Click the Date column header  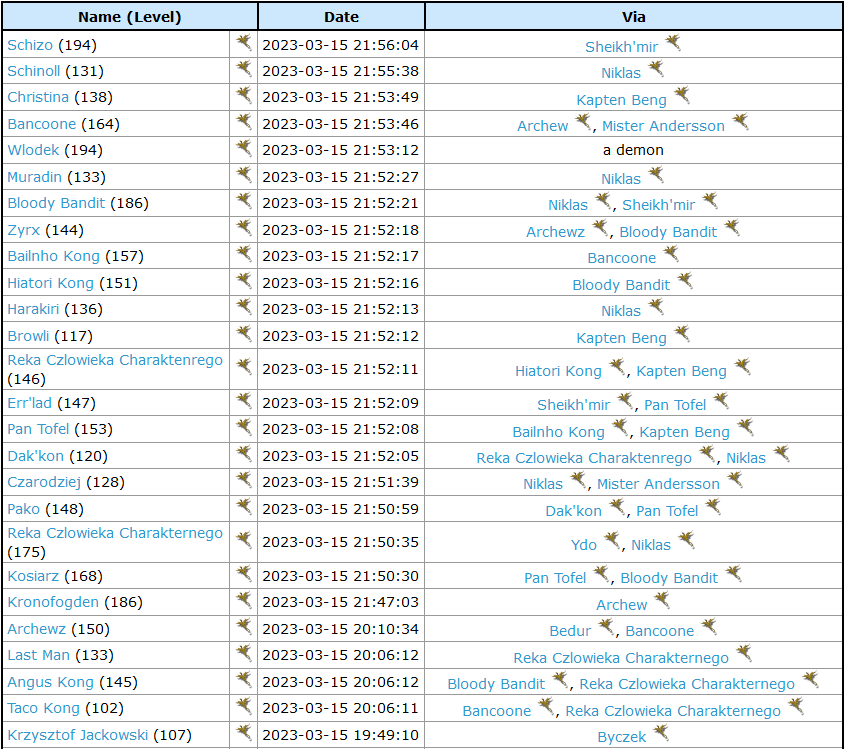tap(341, 16)
